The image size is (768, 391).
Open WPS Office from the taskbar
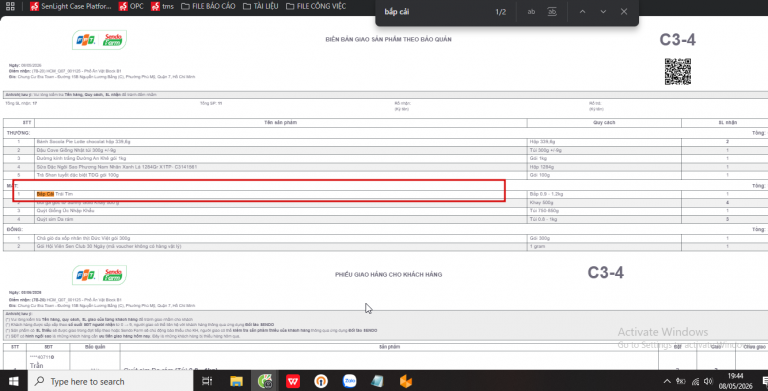[x=293, y=381]
